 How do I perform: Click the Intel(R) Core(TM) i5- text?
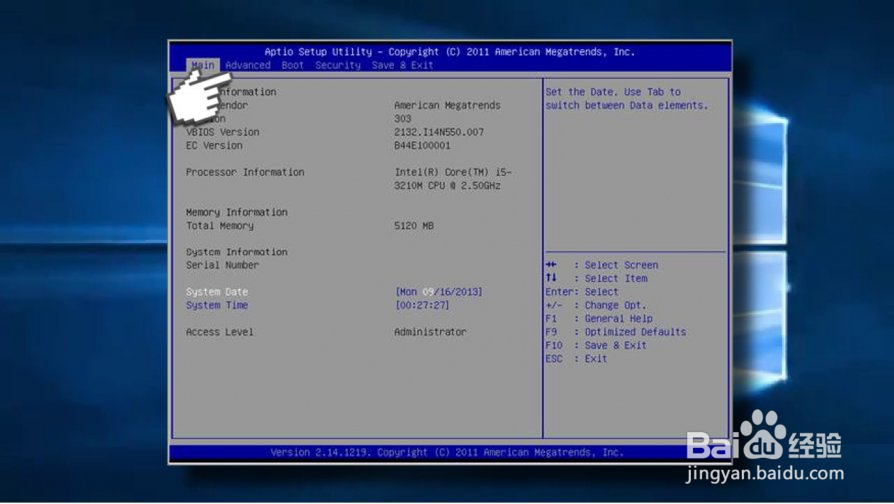453,172
